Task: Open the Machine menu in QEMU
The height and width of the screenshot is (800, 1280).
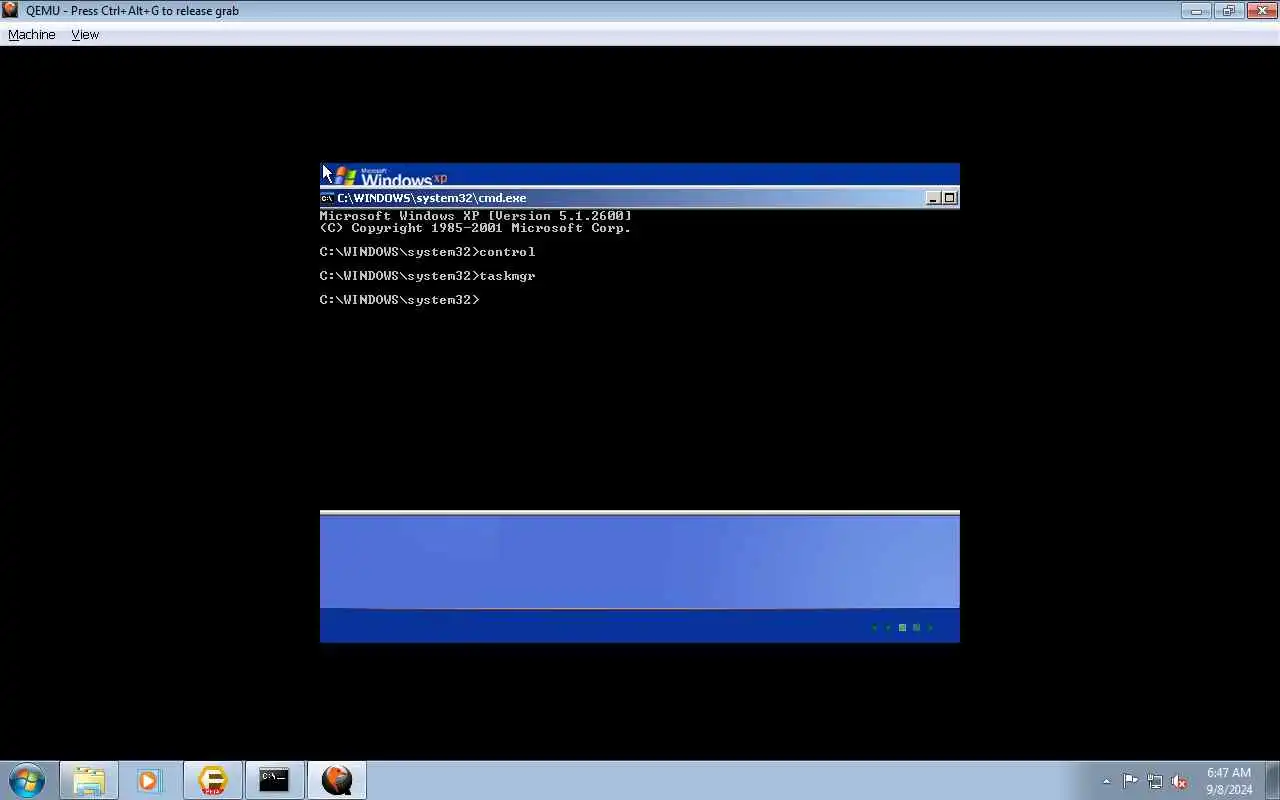Action: click(x=31, y=34)
